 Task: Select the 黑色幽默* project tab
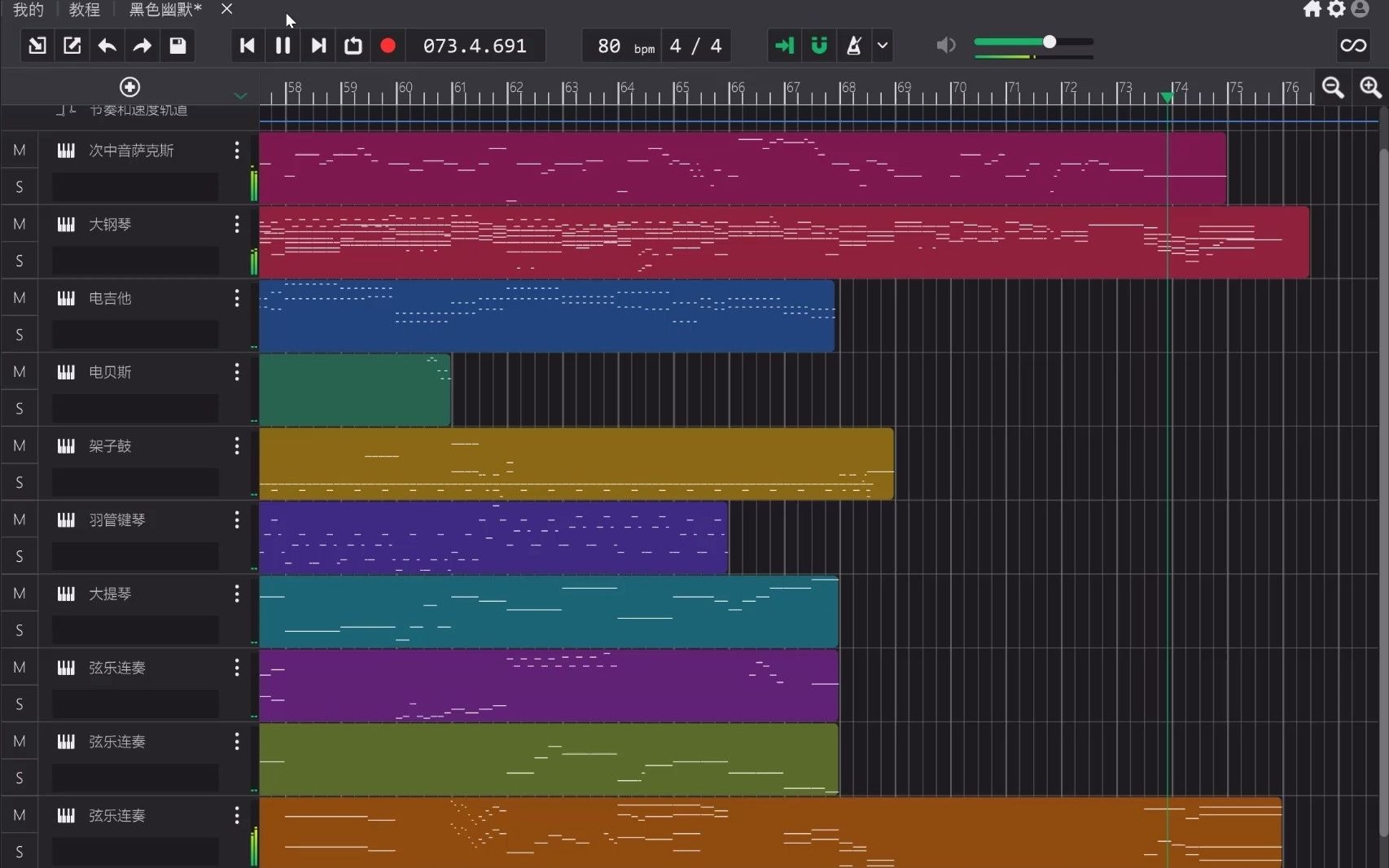pos(165,9)
